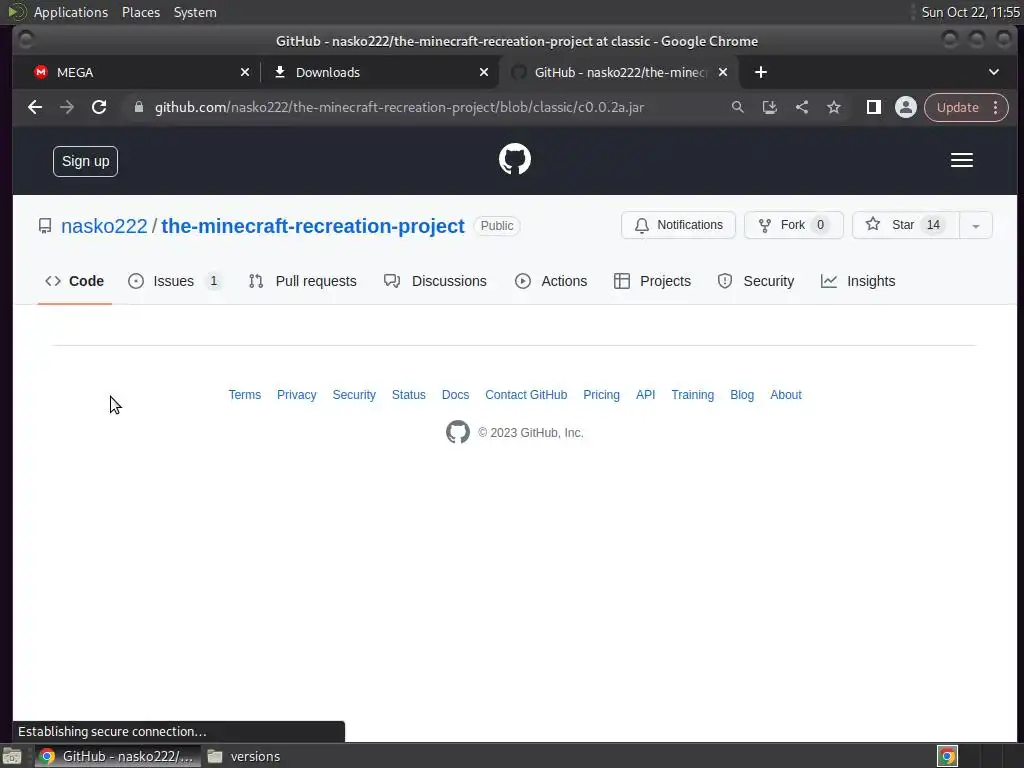This screenshot has width=1024, height=768.
Task: Click the Chrome Update button
Action: [957, 107]
